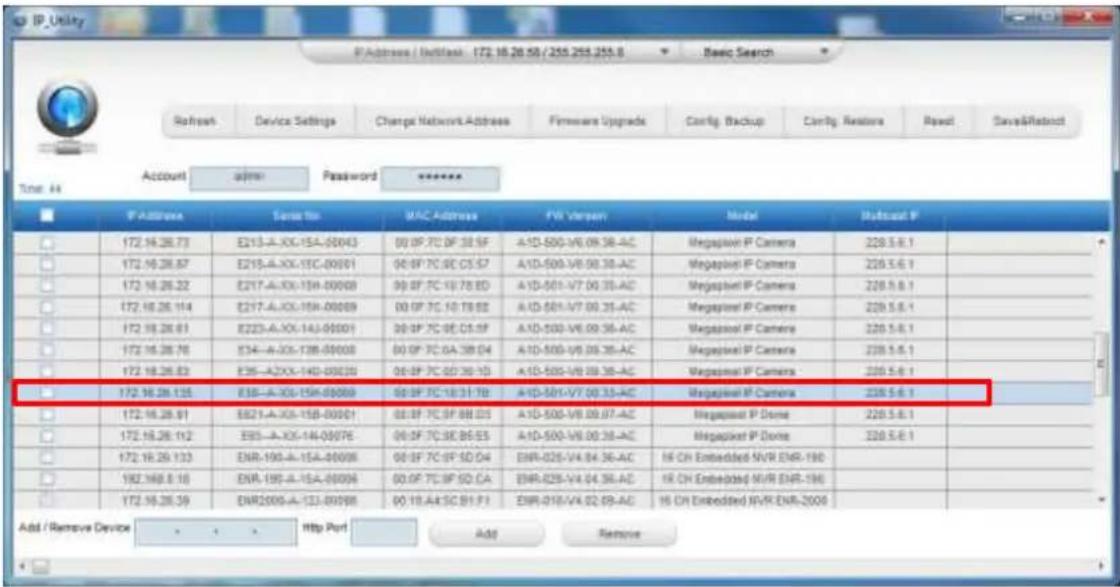Viewport: 1120px width, 587px height.
Task: Sort by Multicast IP column header
Action: [x=889, y=216]
